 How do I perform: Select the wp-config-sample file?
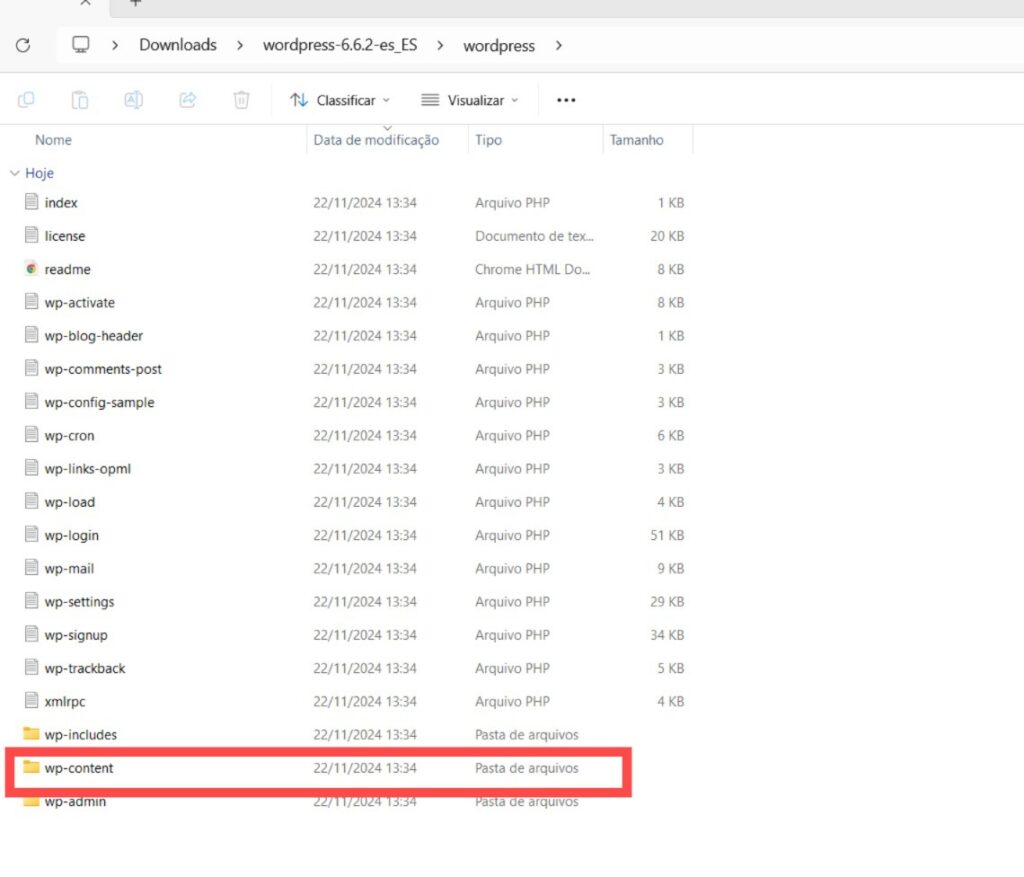click(x=99, y=402)
